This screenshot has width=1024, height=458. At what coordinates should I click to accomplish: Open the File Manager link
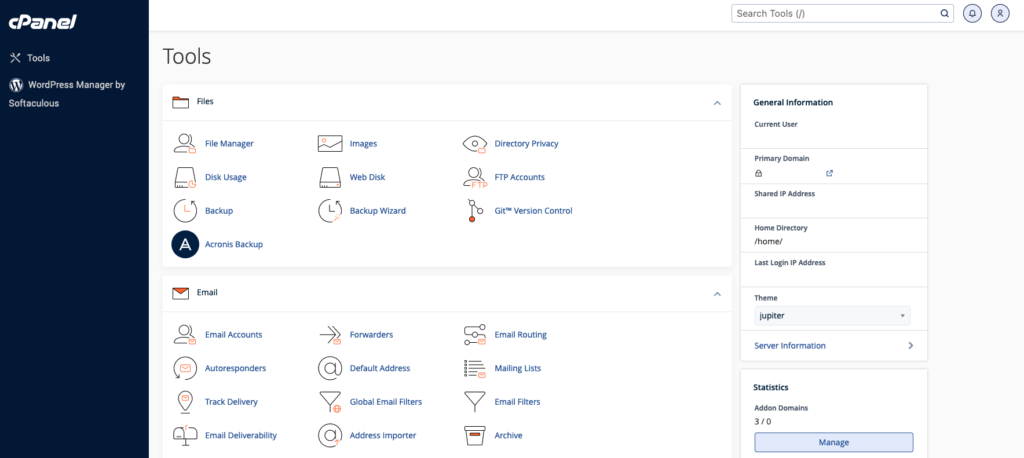(x=229, y=143)
